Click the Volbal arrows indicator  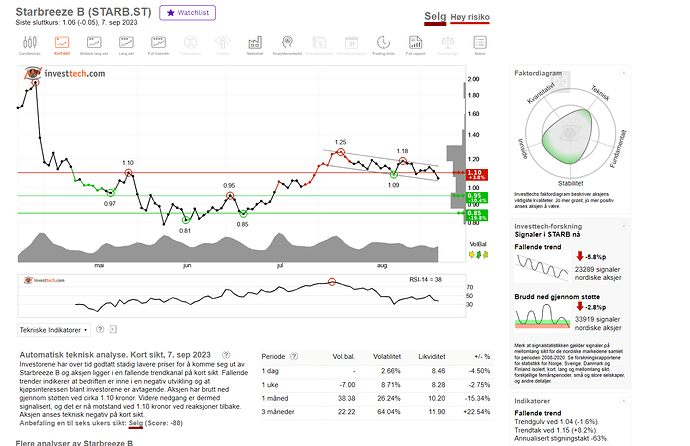click(478, 255)
